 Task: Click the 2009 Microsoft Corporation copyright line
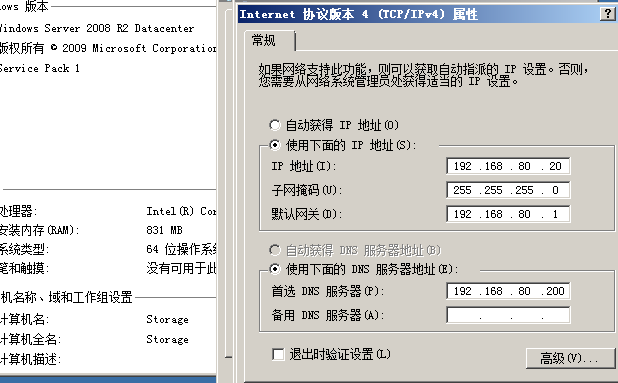tap(108, 48)
